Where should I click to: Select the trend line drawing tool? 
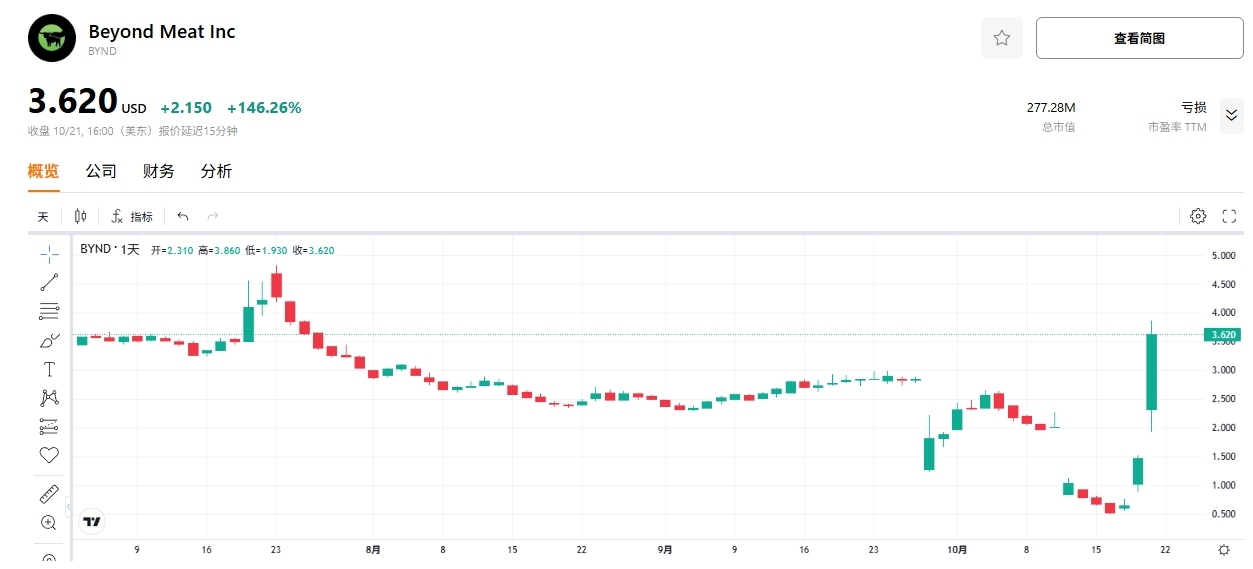coord(49,282)
